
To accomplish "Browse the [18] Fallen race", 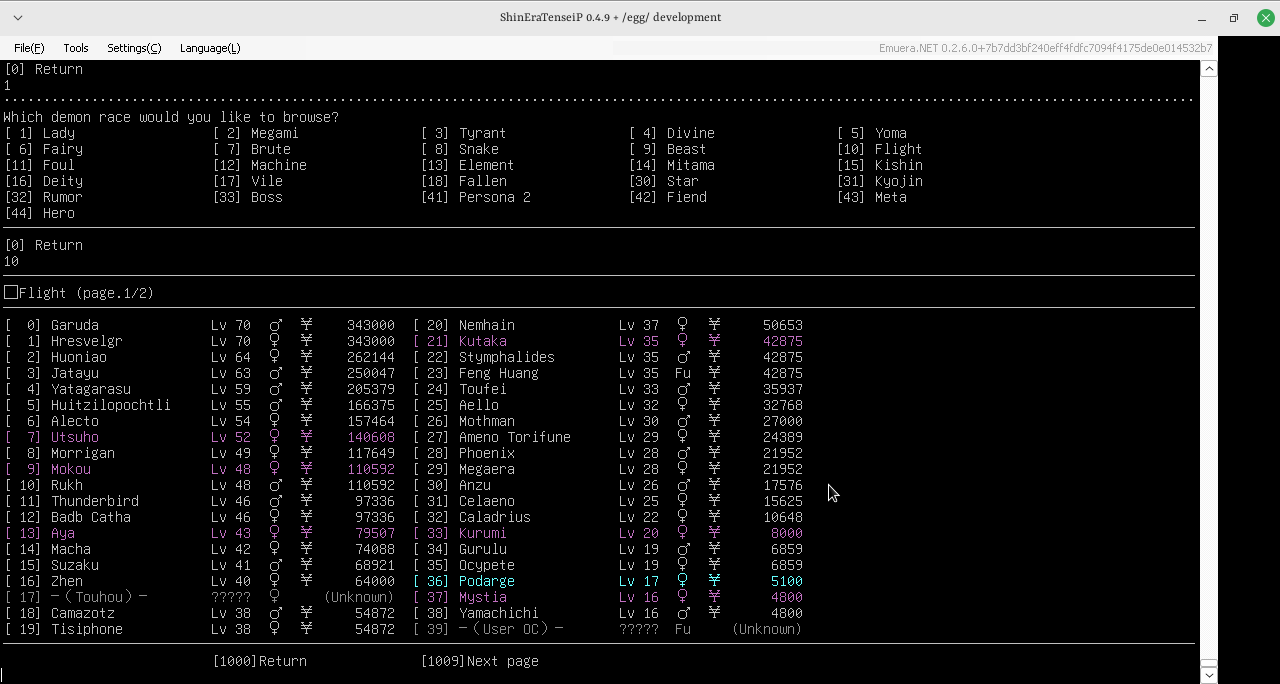I will (x=464, y=181).
